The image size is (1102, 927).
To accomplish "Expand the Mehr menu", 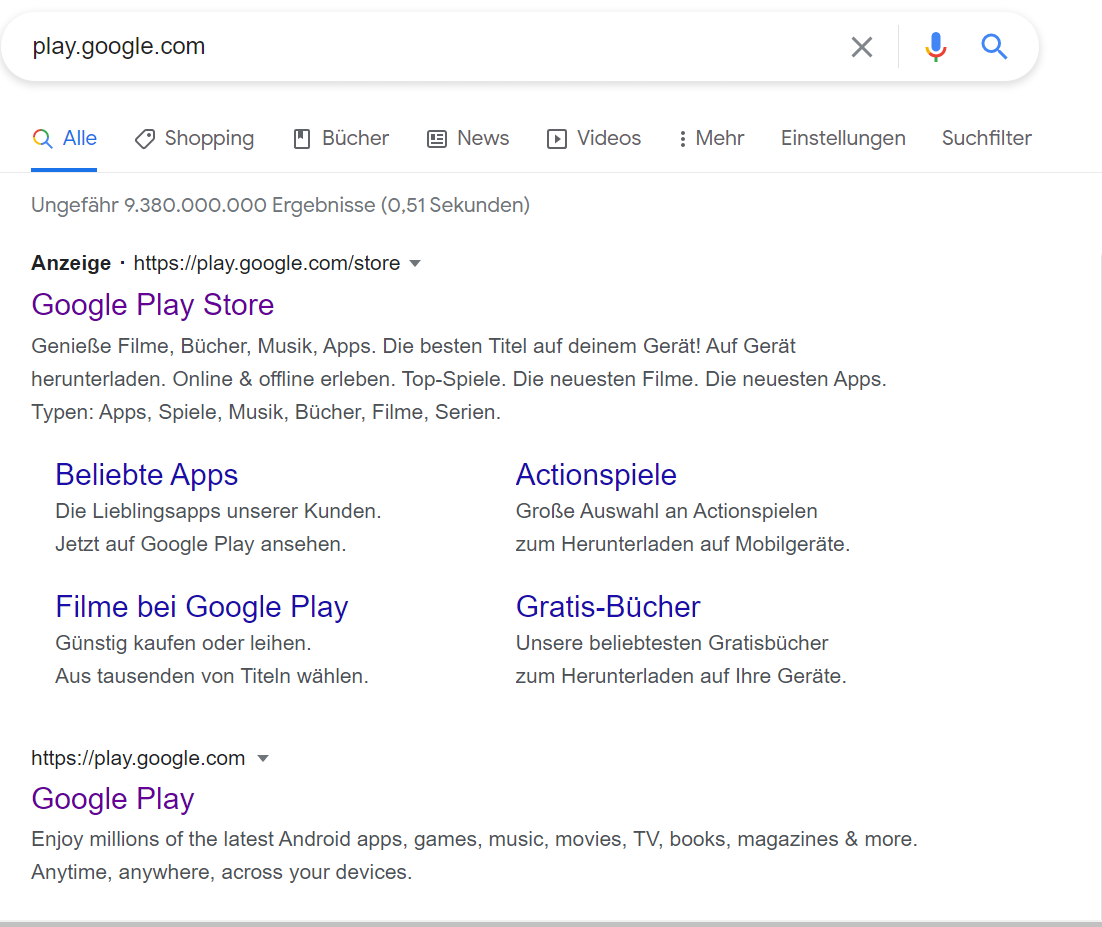I will [711, 138].
